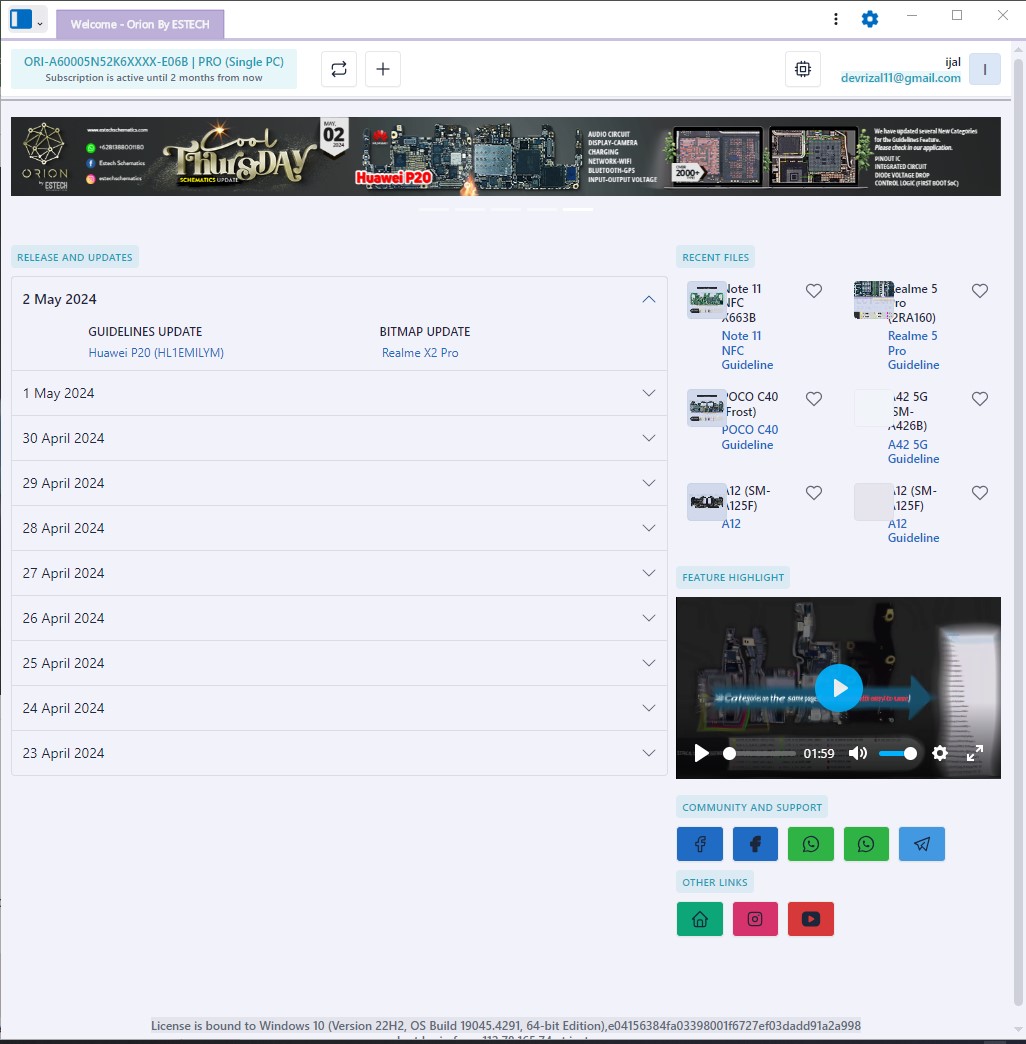This screenshot has height=1044, width=1026.
Task: Click the RELEASE AND UPDATES heading label
Action: pos(75,258)
